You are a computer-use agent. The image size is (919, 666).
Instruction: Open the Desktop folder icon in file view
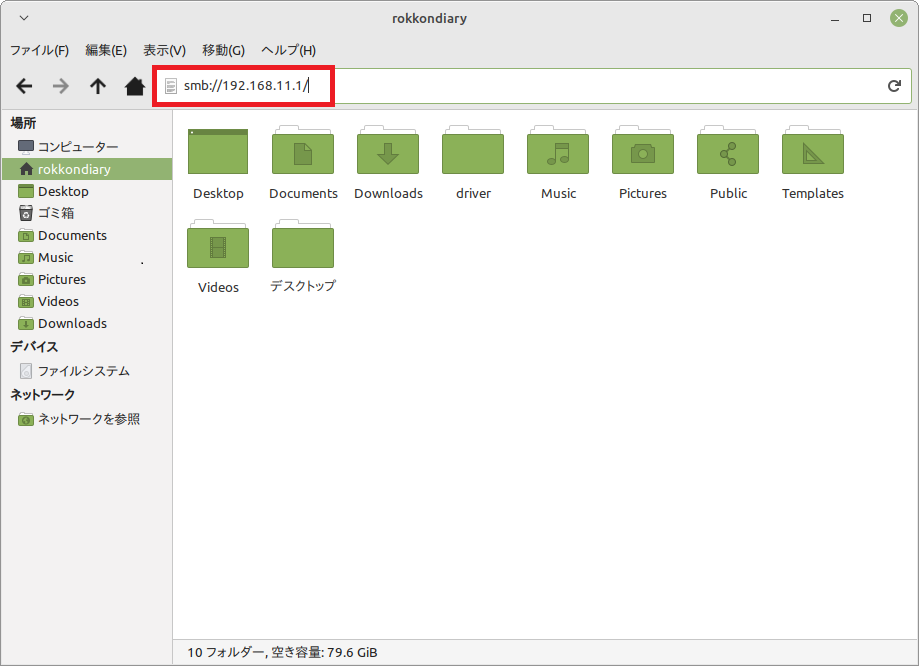218,151
